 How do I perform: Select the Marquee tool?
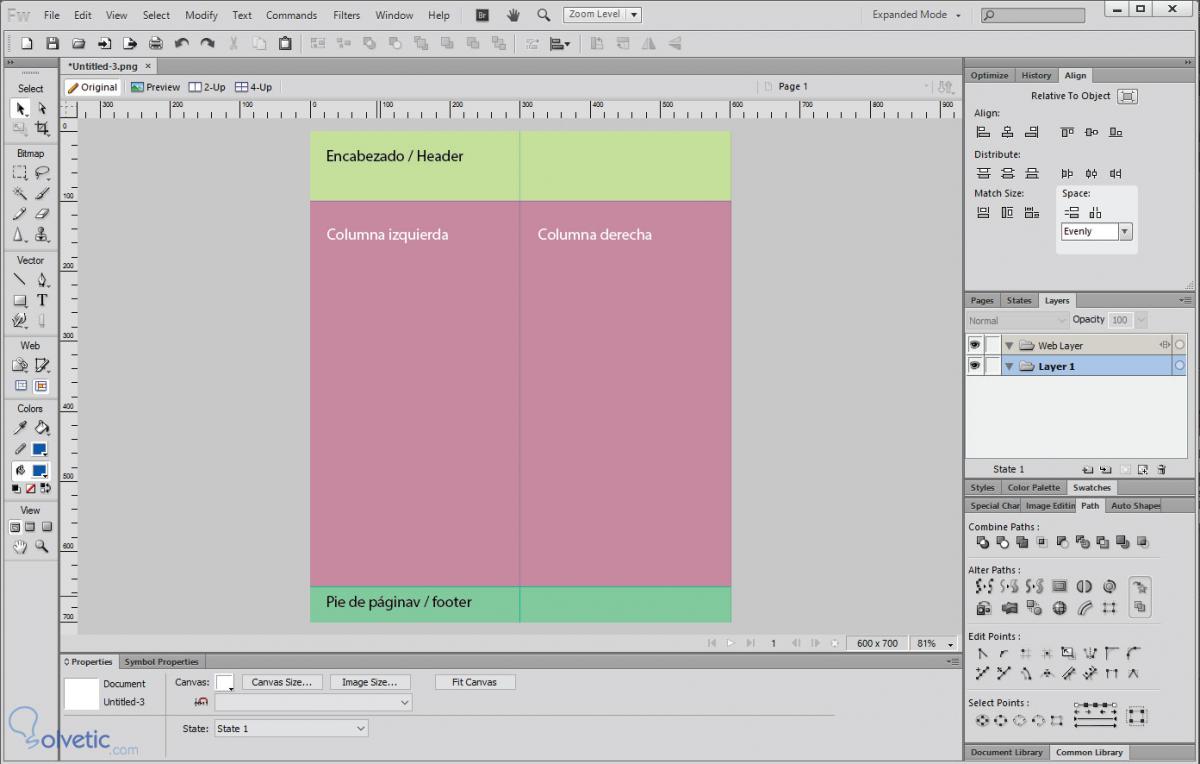[x=20, y=173]
